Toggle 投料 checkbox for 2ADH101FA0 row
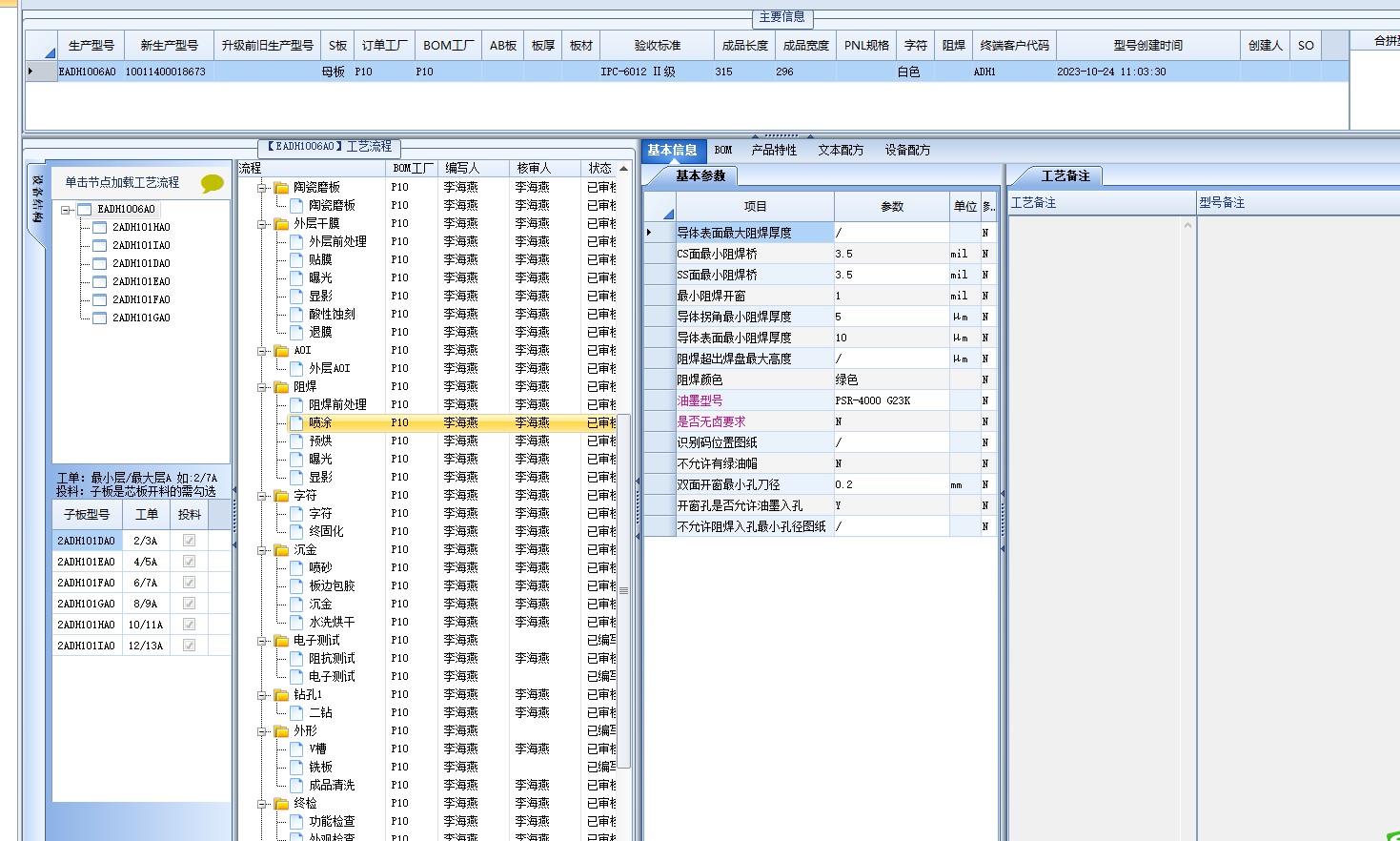 [189, 583]
